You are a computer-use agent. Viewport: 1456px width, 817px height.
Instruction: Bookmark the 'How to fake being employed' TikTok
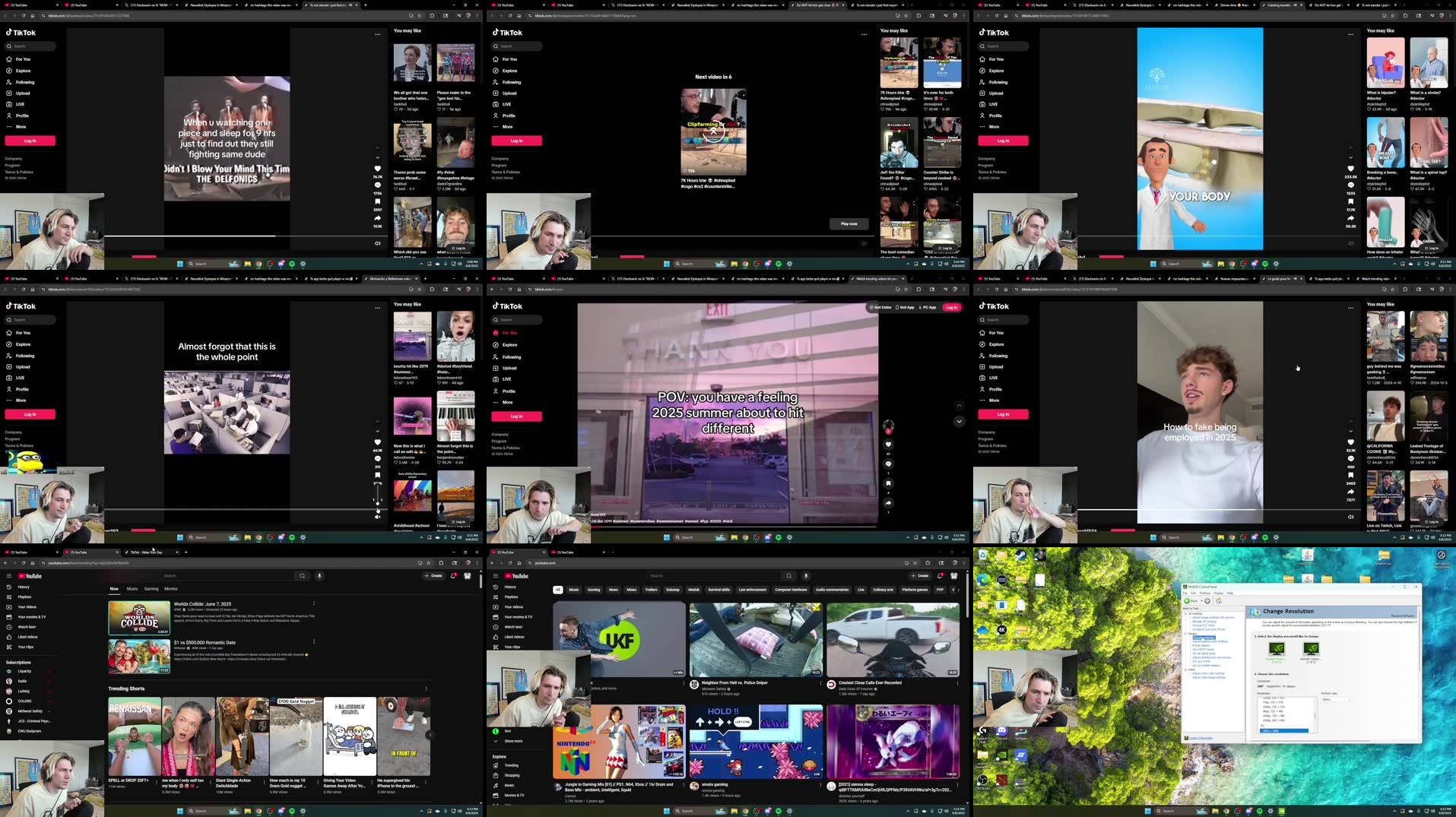pyautogui.click(x=1350, y=475)
